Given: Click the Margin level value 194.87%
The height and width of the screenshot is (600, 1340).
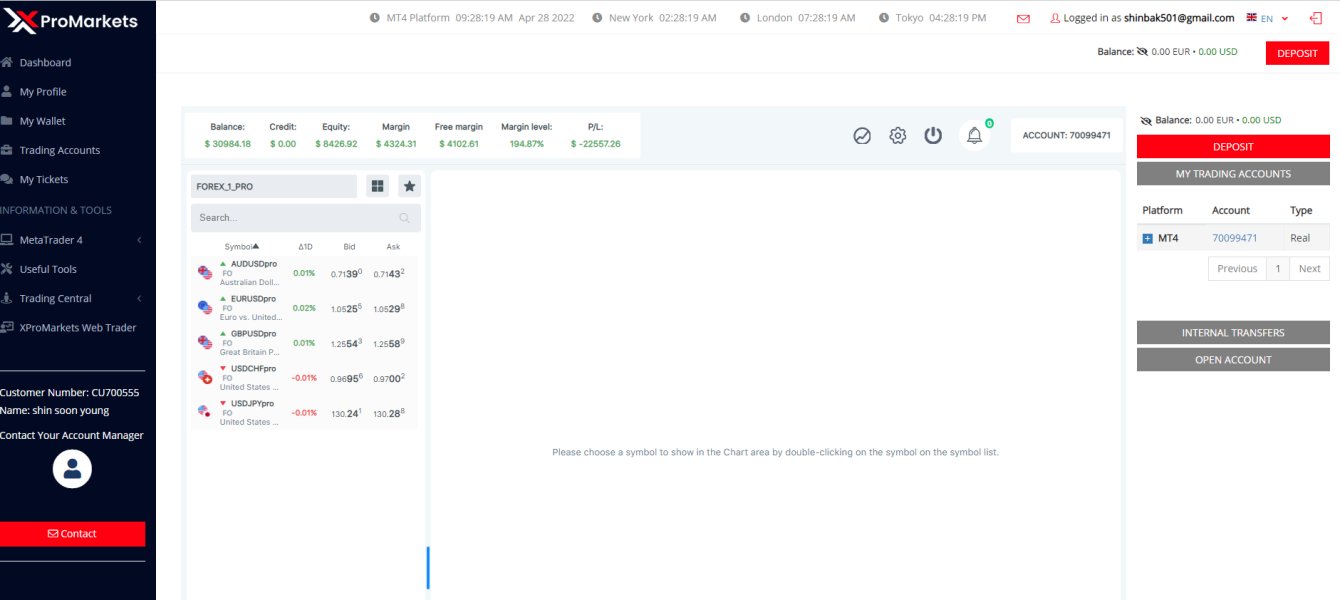Looking at the screenshot, I should tap(527, 144).
